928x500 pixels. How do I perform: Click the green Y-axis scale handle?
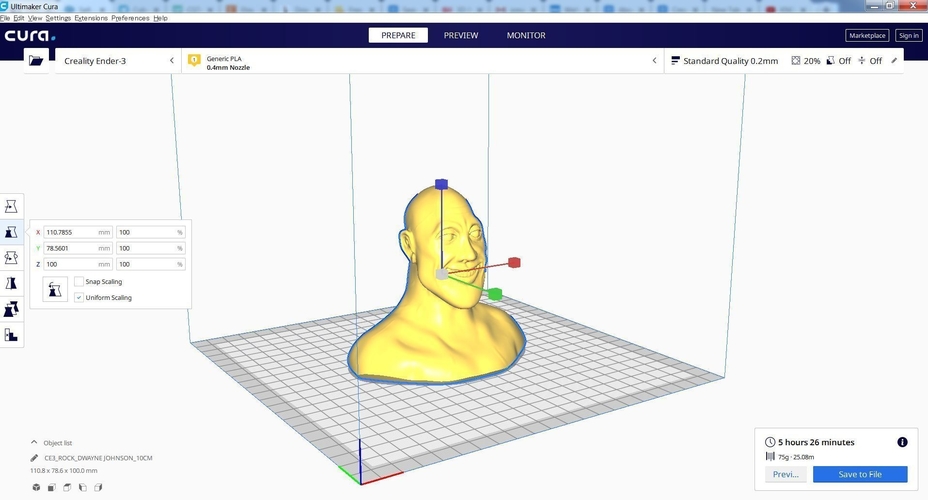(495, 293)
